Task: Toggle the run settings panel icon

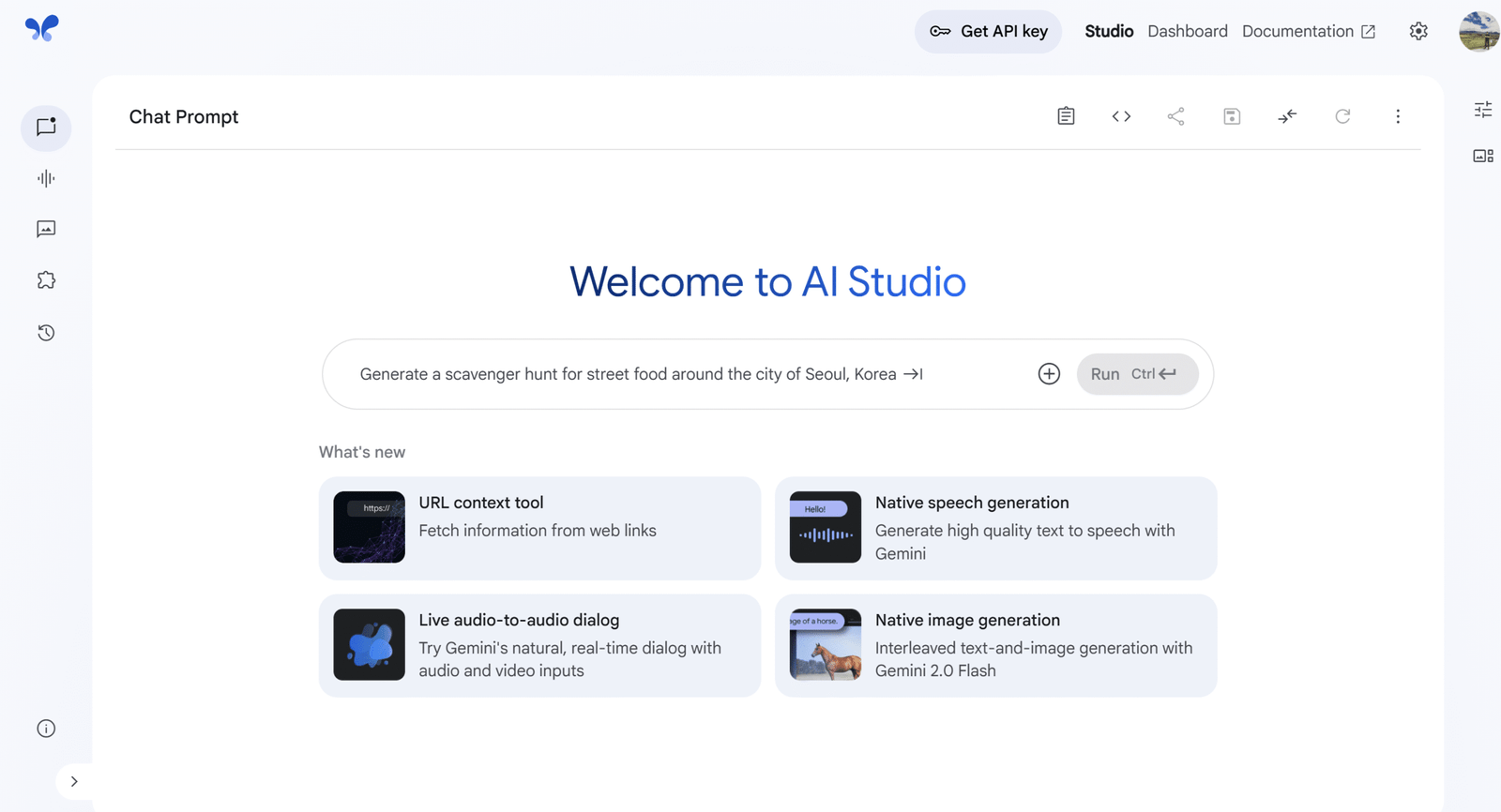Action: [1482, 110]
